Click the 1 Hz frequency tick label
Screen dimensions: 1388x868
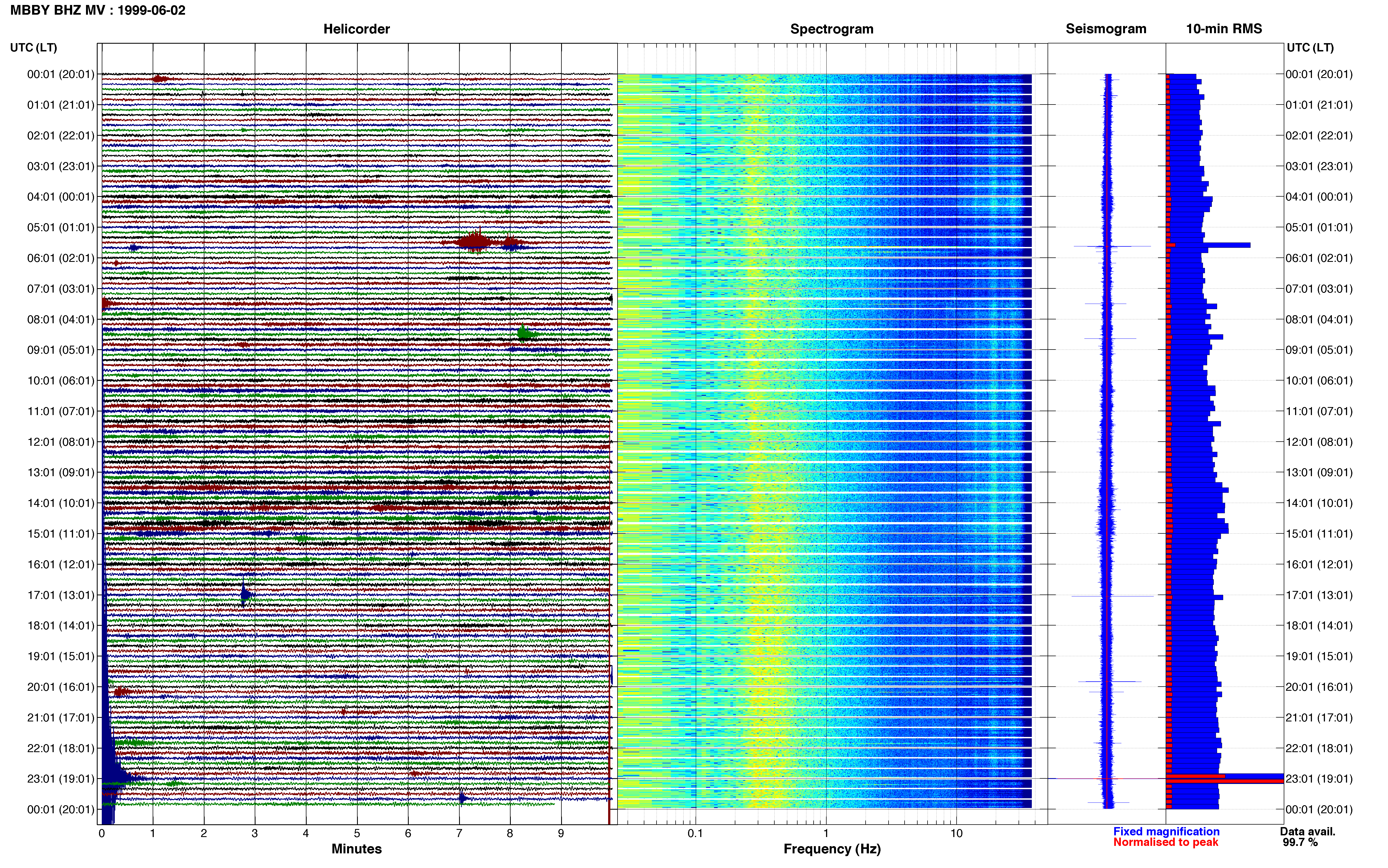pos(826,833)
